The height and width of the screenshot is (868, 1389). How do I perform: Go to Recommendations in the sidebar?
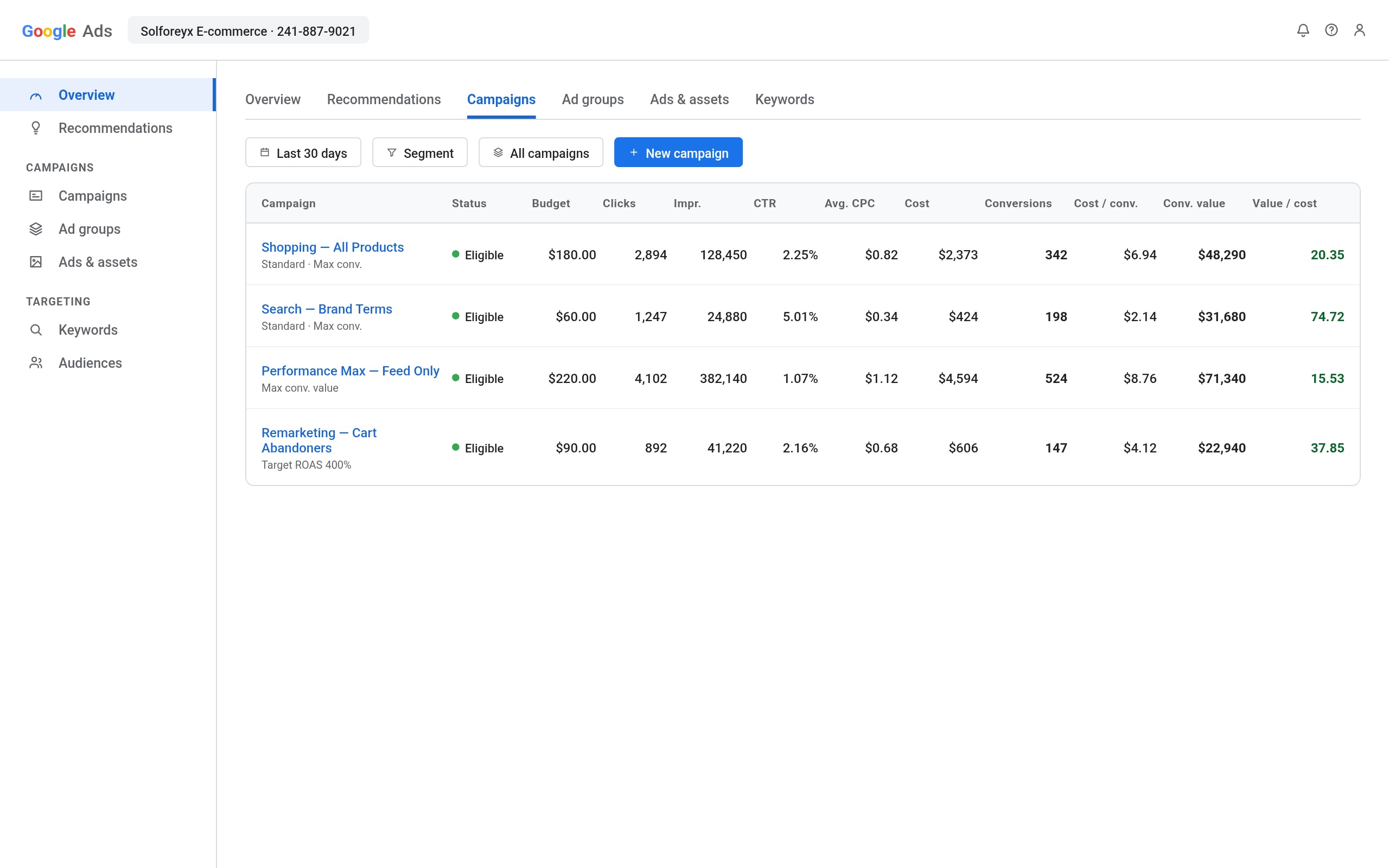[x=108, y=128]
